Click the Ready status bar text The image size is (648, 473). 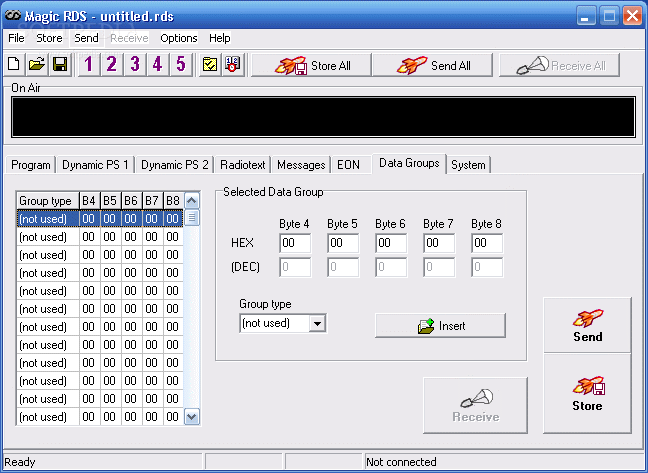click(x=19, y=462)
